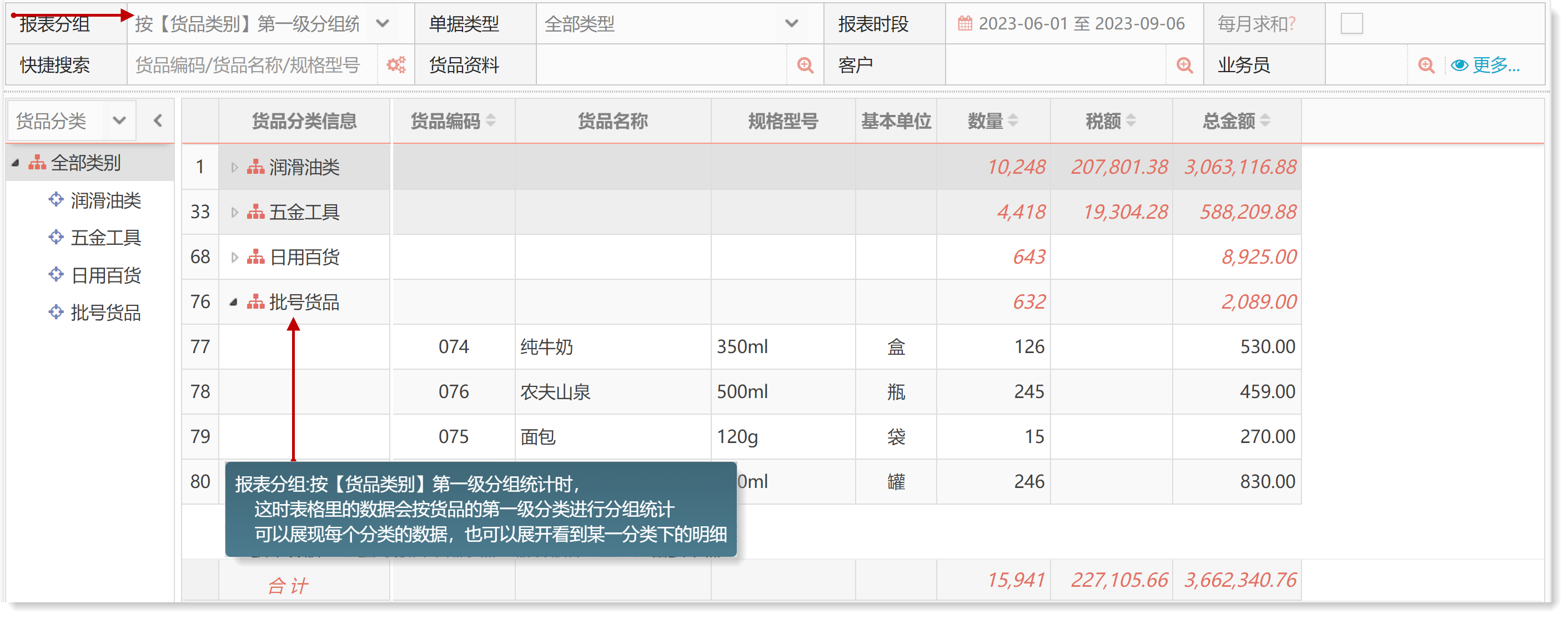Click the eye icon beside 更多
The height and width of the screenshot is (619, 1568).
click(x=1459, y=65)
